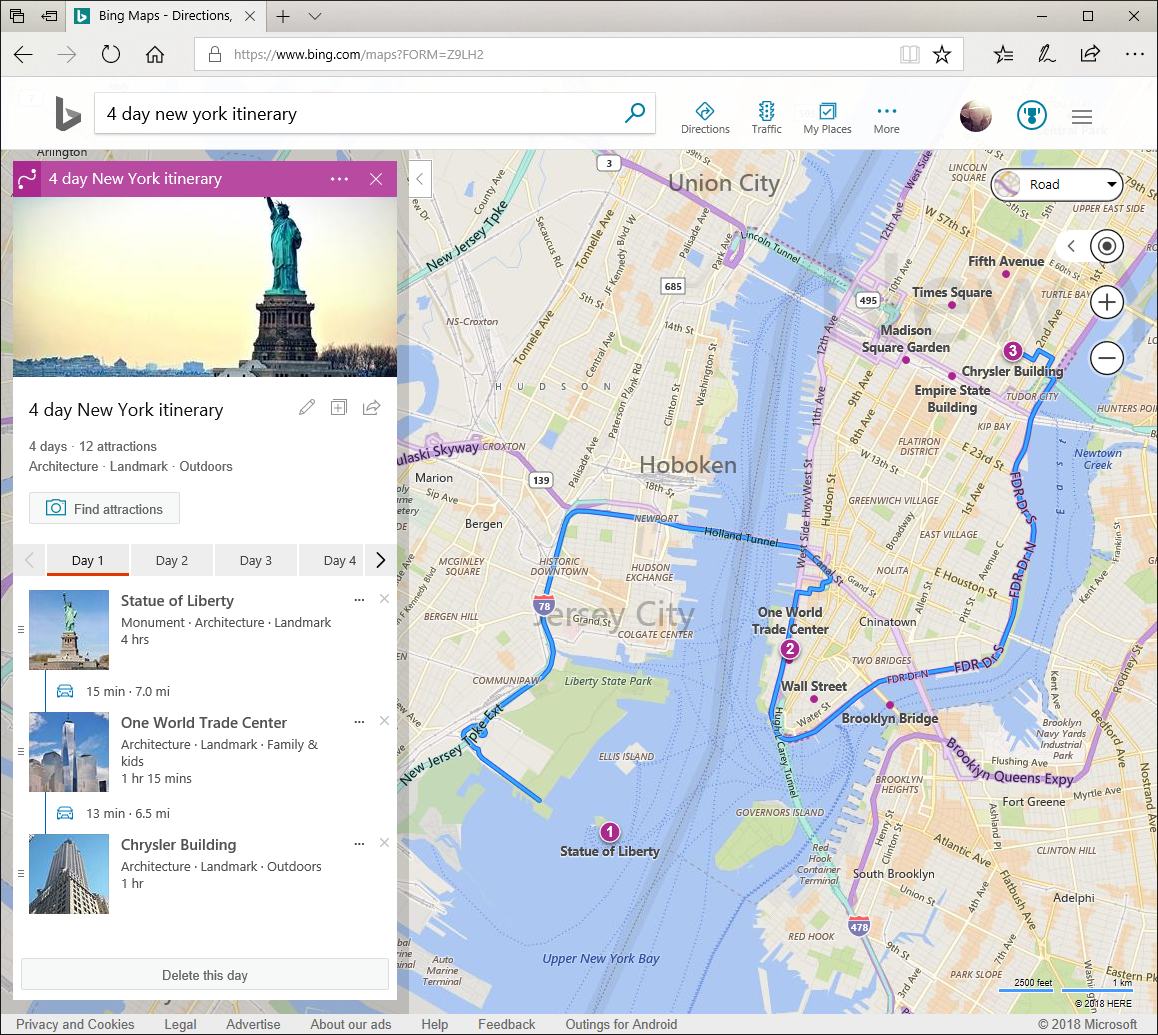Share the itinerary
1158x1035 pixels.
click(x=371, y=407)
